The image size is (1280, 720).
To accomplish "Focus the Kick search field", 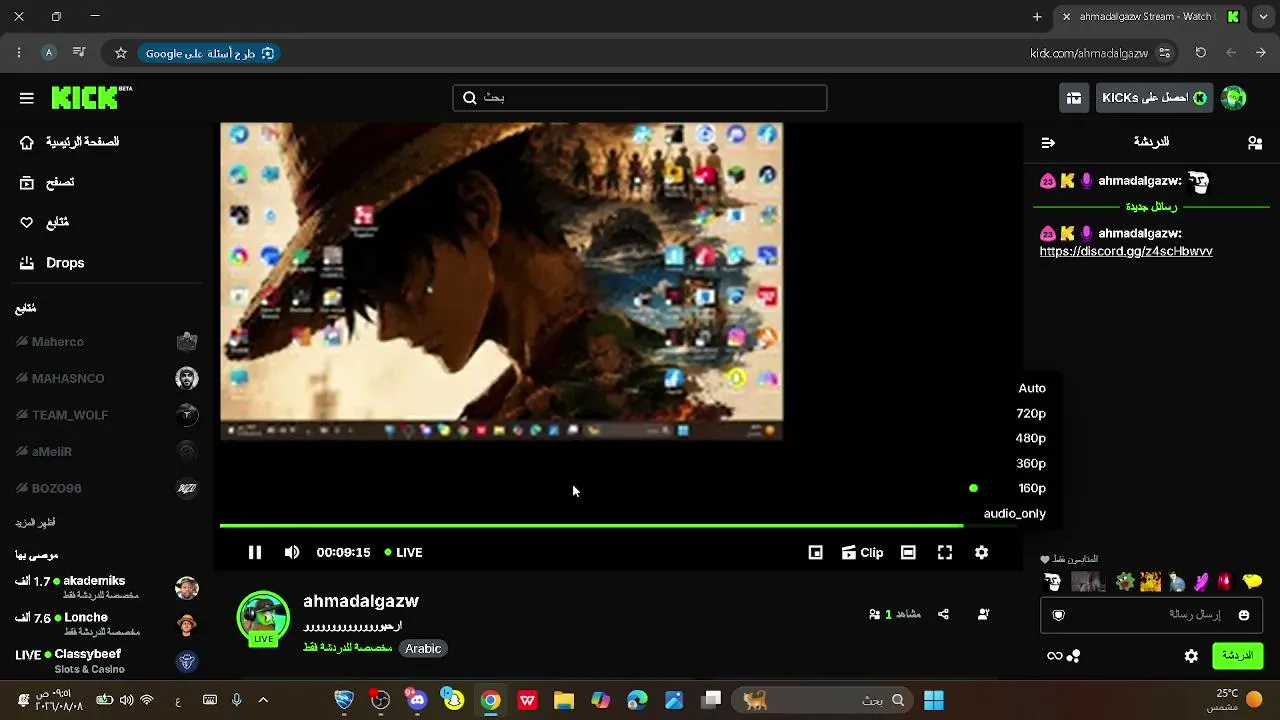I will coord(640,97).
